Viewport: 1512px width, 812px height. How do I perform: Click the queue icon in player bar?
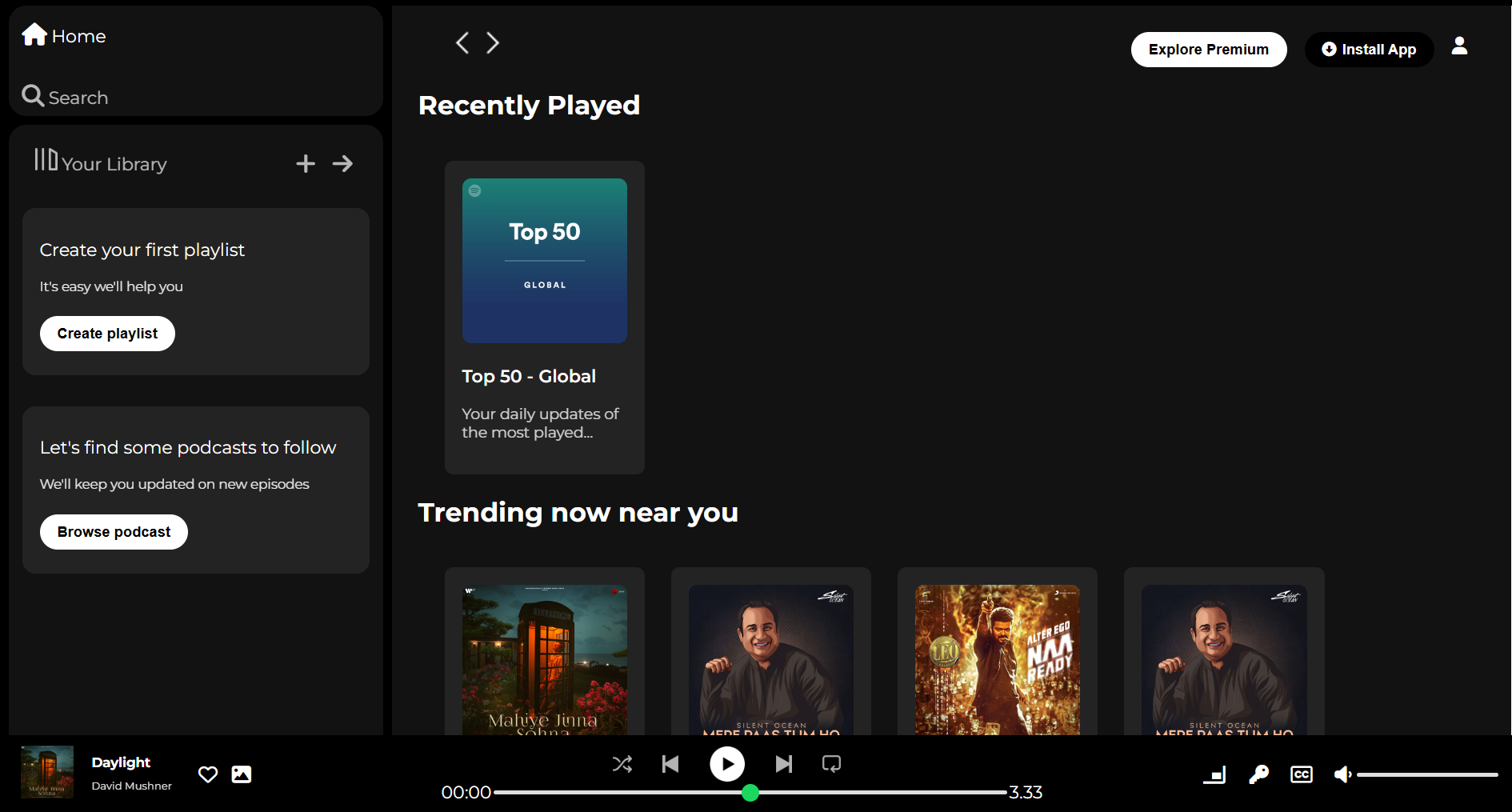coord(1214,774)
